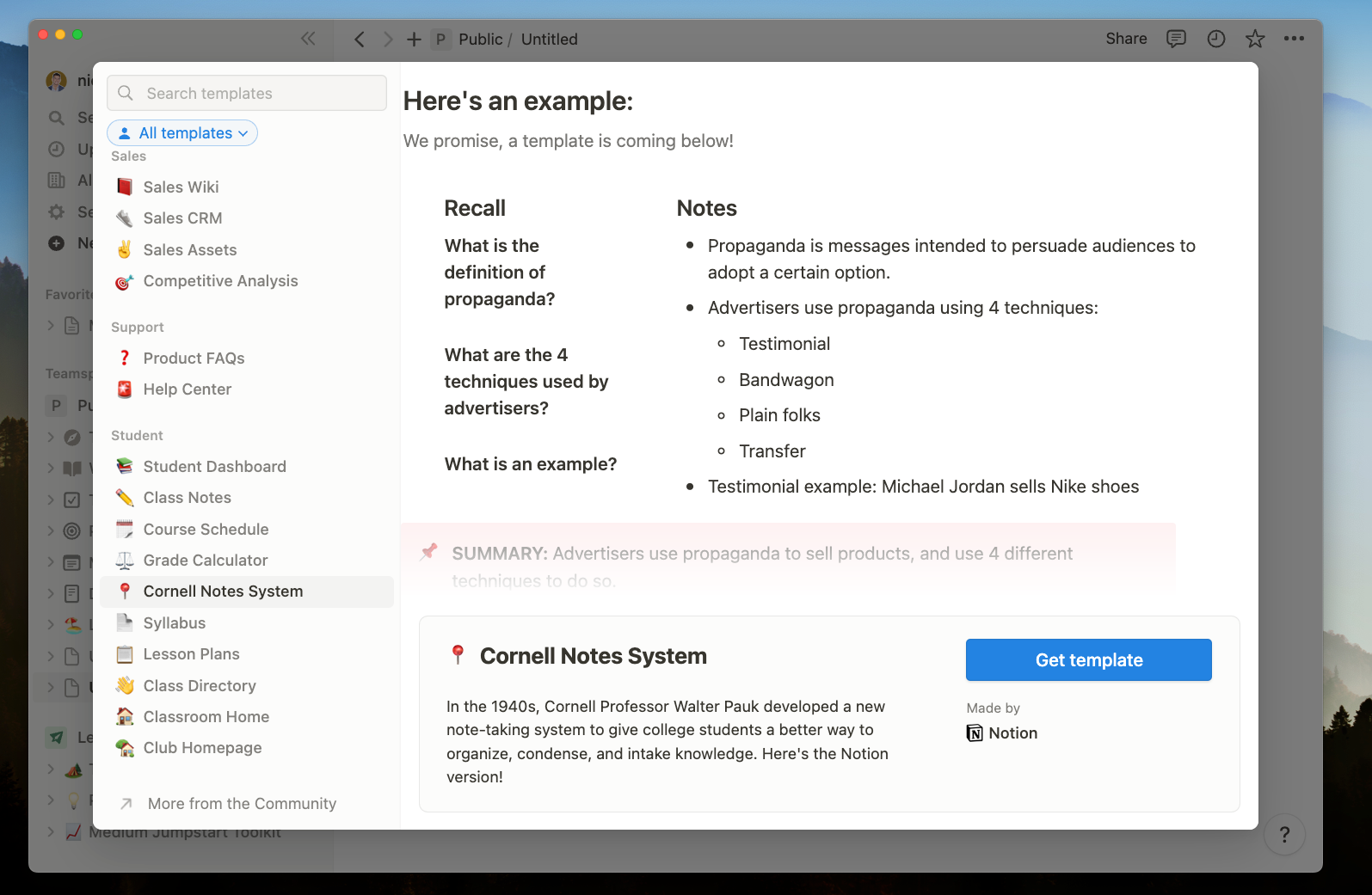Open the help question mark button
This screenshot has width=1372, height=895.
tap(1284, 834)
